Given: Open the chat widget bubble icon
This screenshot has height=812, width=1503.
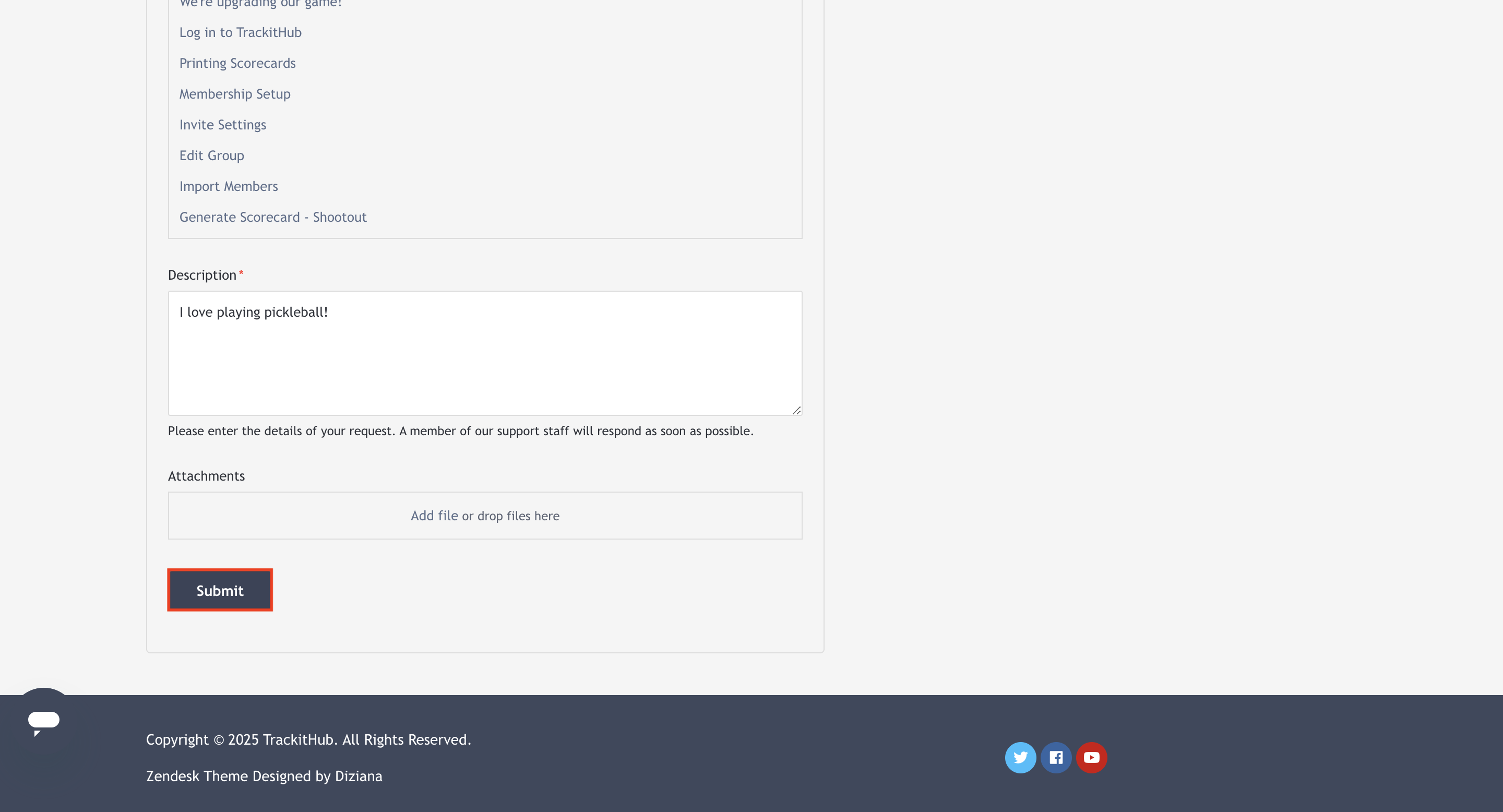Looking at the screenshot, I should pyautogui.click(x=44, y=722).
